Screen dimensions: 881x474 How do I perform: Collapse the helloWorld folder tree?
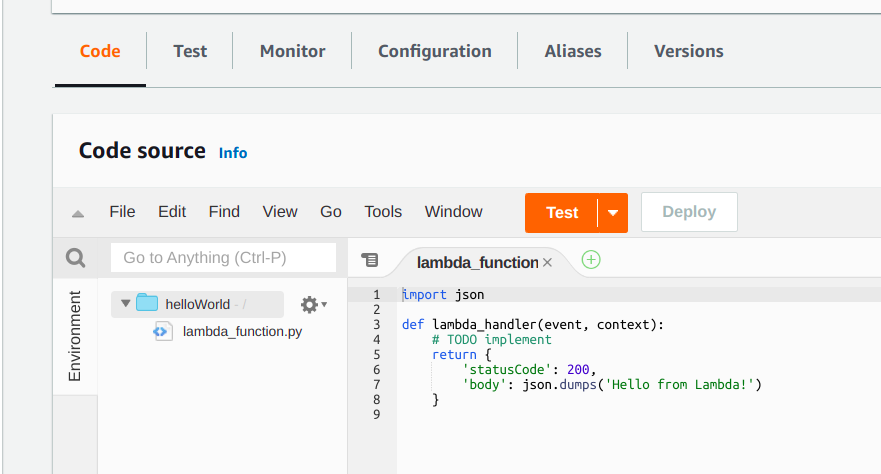point(125,304)
